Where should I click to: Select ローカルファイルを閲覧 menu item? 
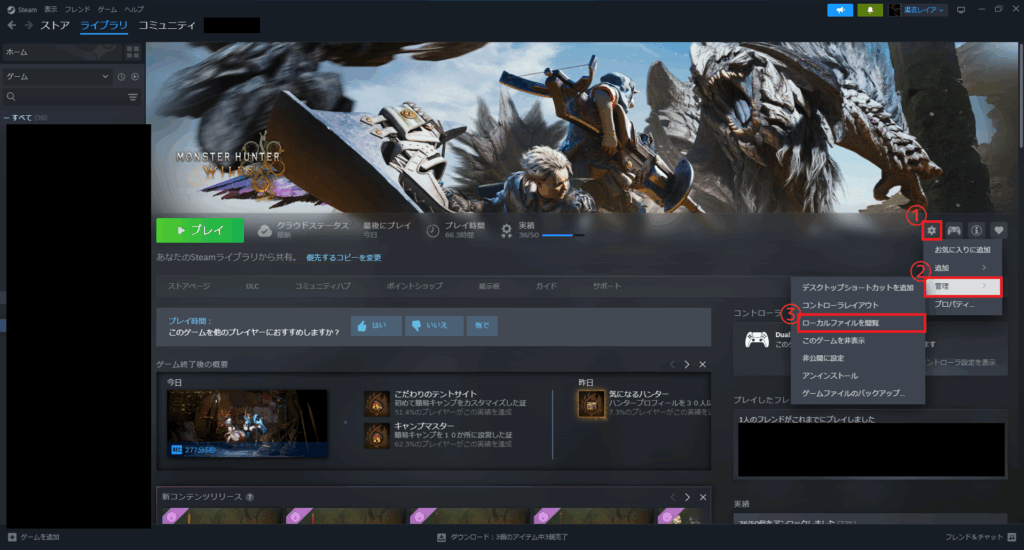tap(861, 323)
